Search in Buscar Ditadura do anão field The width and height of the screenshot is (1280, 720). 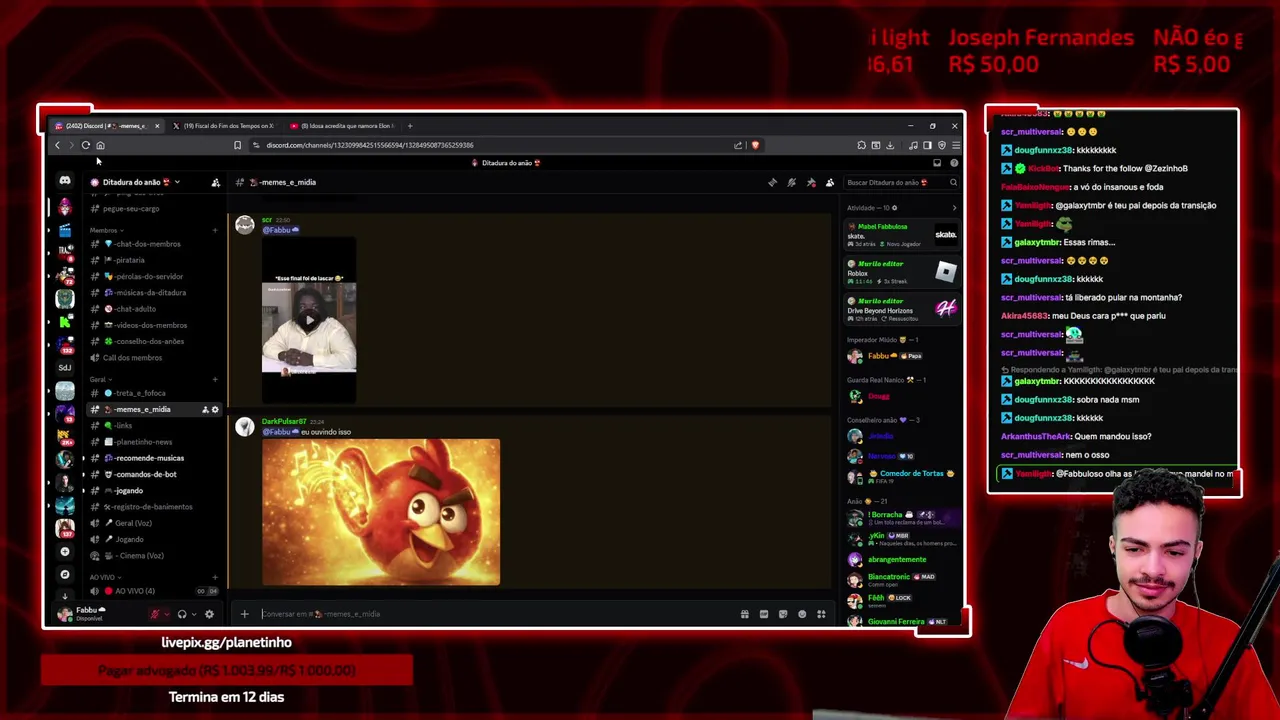[x=901, y=182]
